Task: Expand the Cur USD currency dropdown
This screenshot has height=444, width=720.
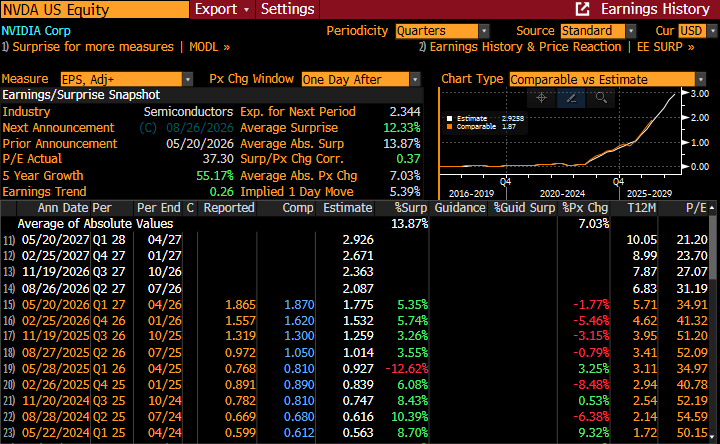Action: pyautogui.click(x=712, y=31)
